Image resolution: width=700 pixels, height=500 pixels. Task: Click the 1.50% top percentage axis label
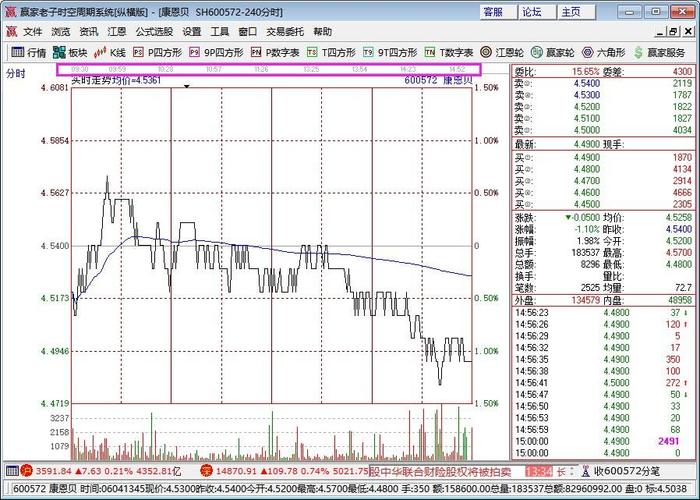pyautogui.click(x=486, y=88)
